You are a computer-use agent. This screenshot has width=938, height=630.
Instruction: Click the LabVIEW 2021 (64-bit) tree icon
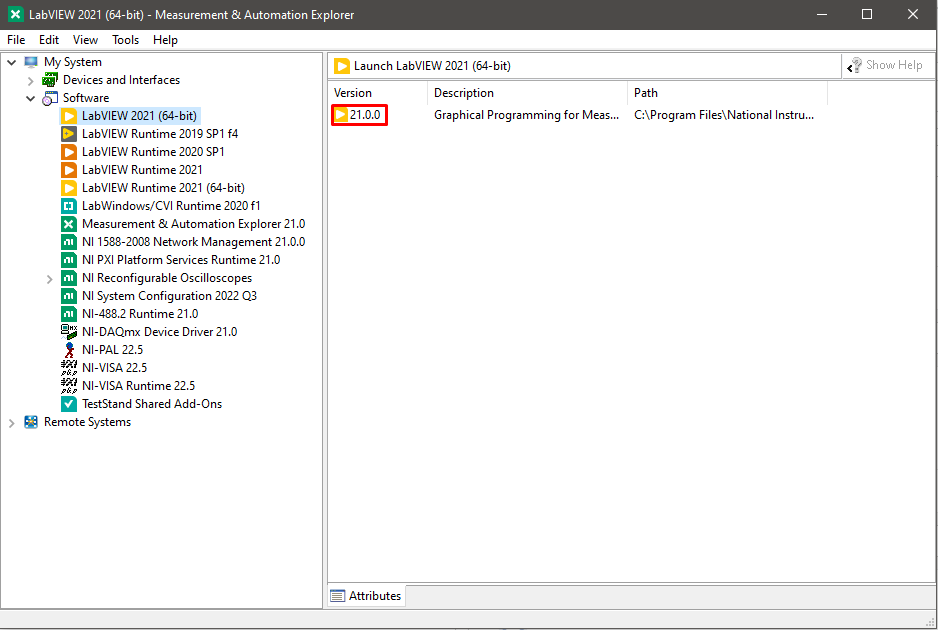coord(69,116)
